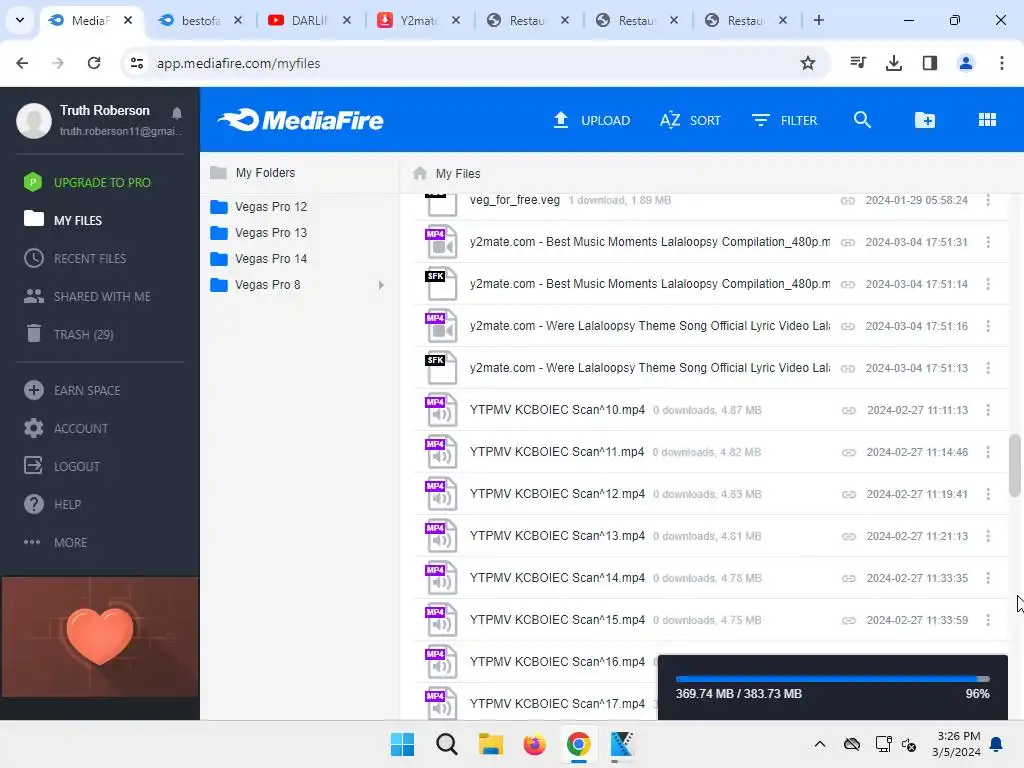Screen dimensions: 1024x768
Task: Open Chrome three-dot menu
Action: coord(1001,63)
